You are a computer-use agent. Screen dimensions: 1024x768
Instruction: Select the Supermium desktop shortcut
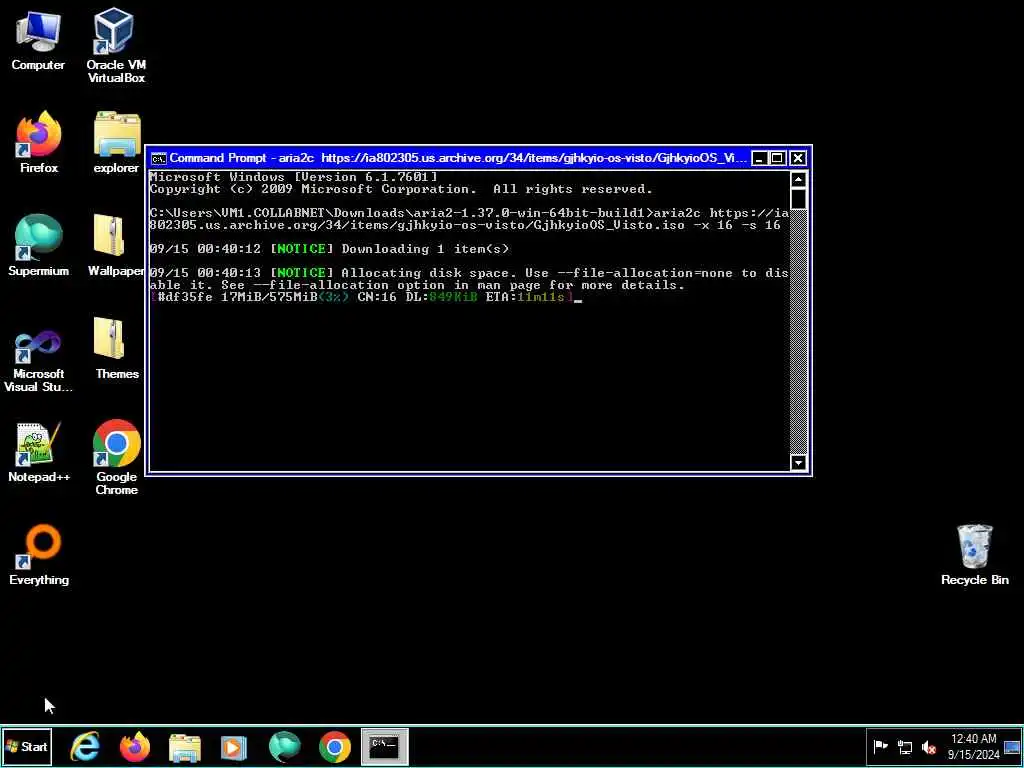point(39,245)
